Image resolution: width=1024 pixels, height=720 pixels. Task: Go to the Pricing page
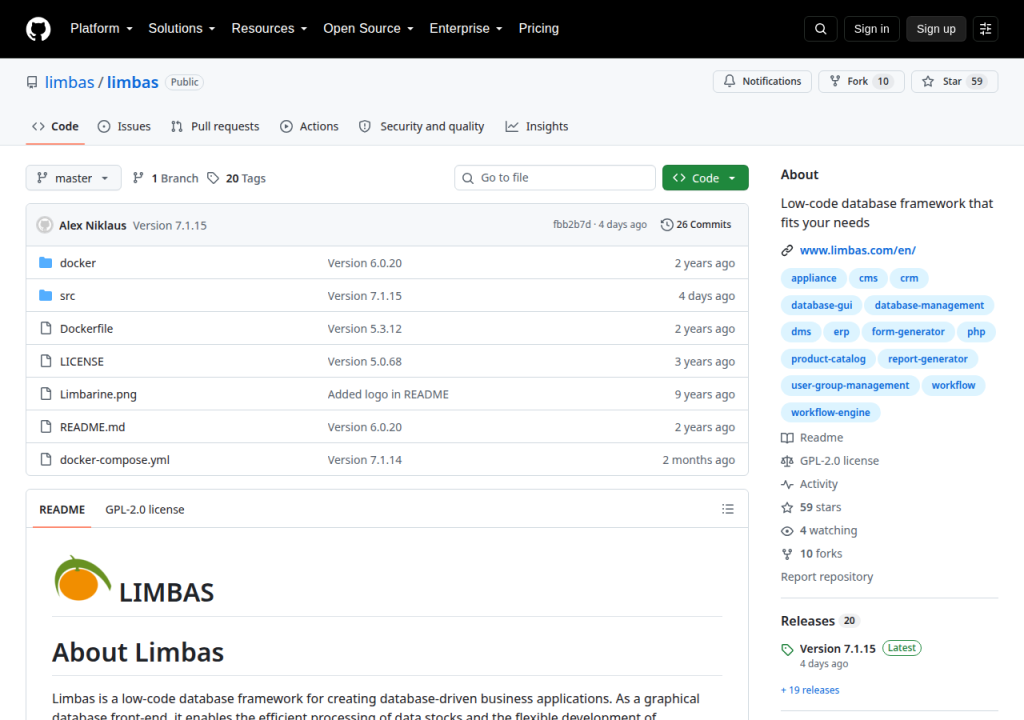539,29
